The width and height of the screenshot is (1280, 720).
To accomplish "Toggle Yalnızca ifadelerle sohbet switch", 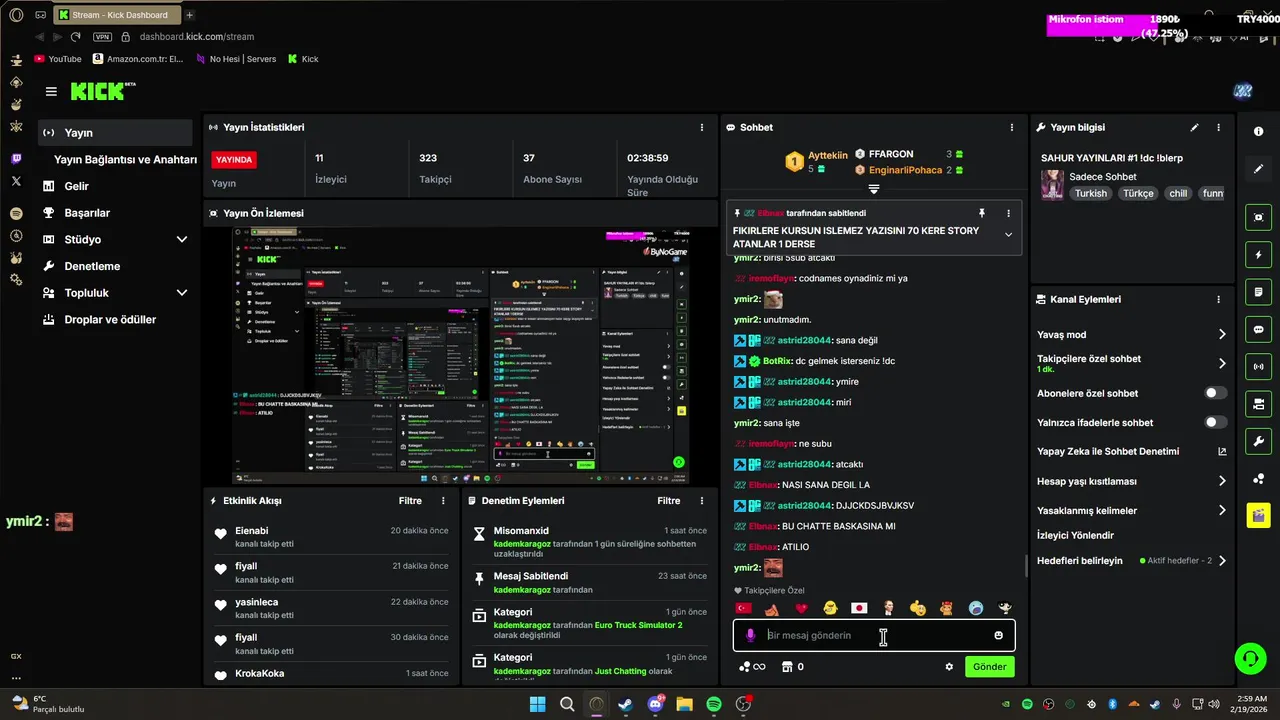I will [1215, 422].
